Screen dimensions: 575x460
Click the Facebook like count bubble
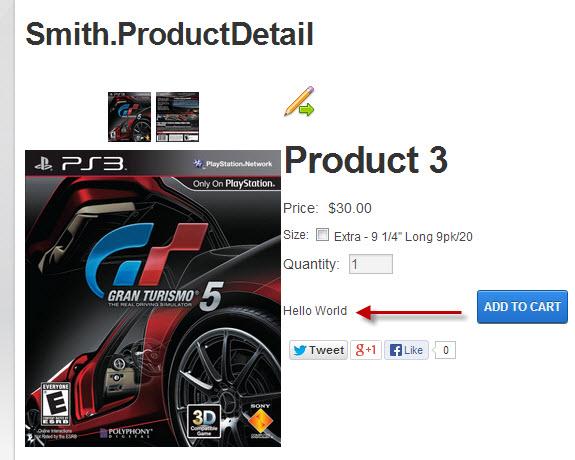pyautogui.click(x=445, y=350)
